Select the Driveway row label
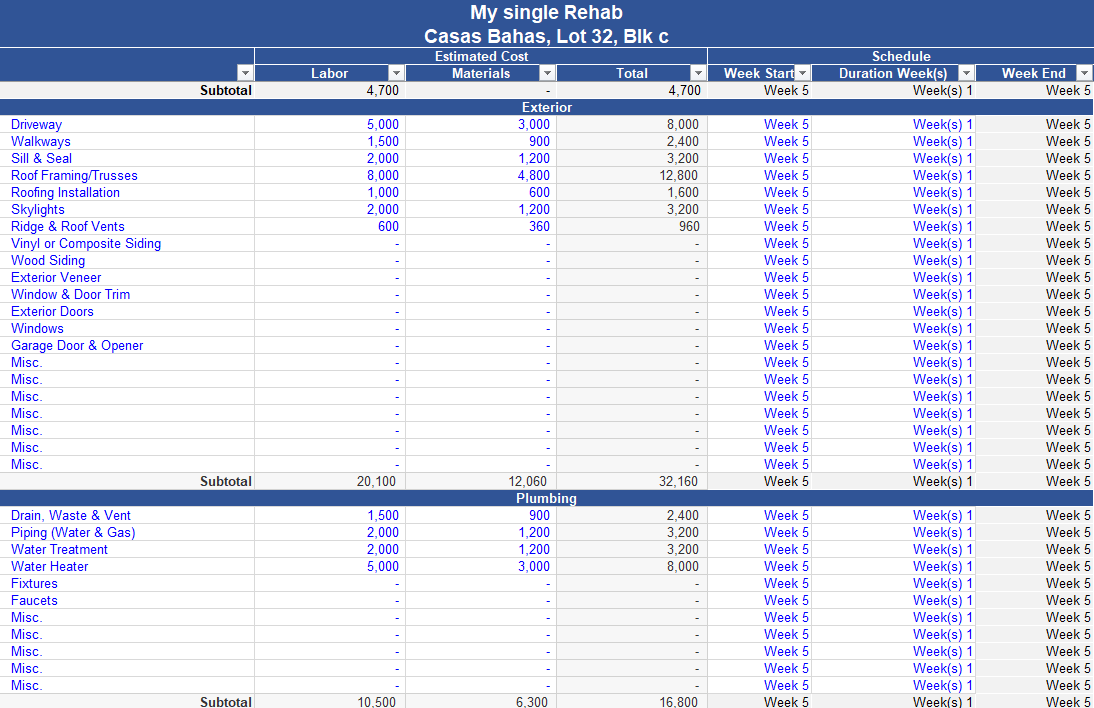 (x=36, y=125)
